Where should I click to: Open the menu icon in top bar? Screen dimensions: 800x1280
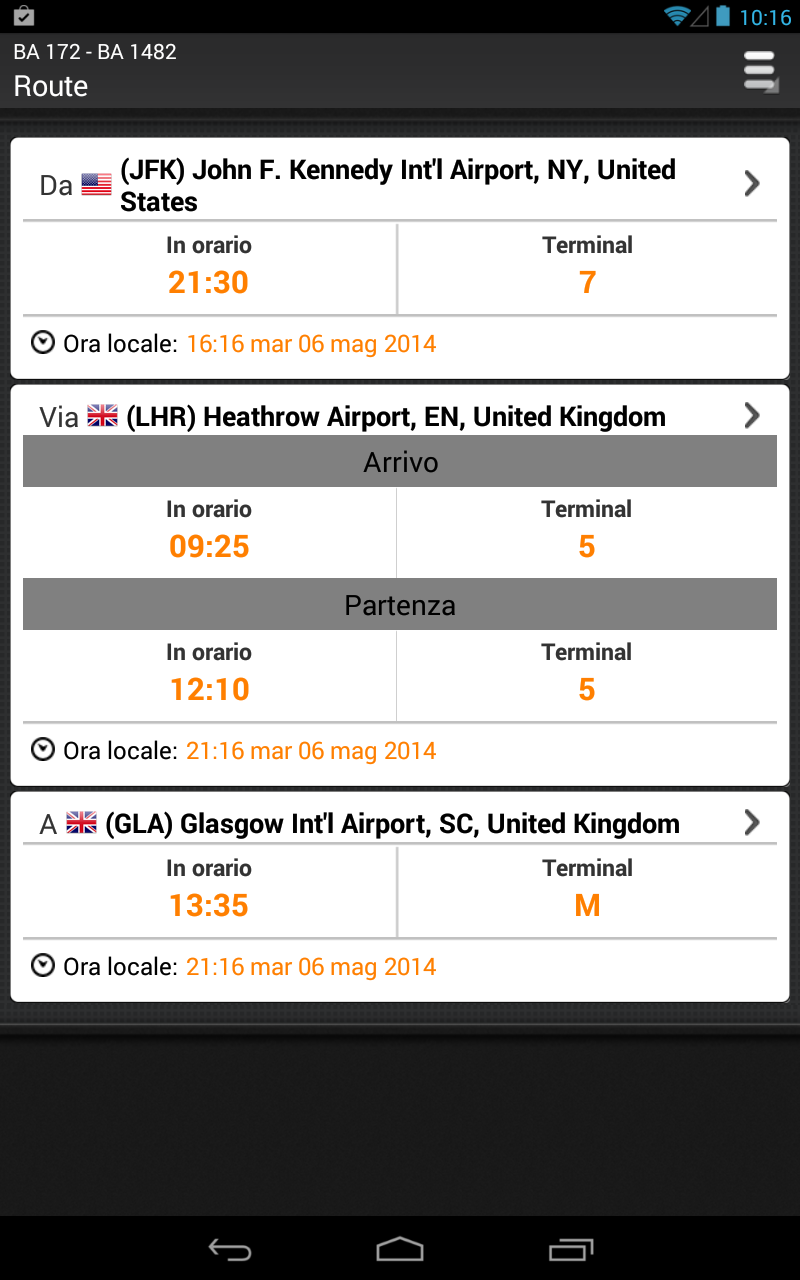[x=761, y=71]
